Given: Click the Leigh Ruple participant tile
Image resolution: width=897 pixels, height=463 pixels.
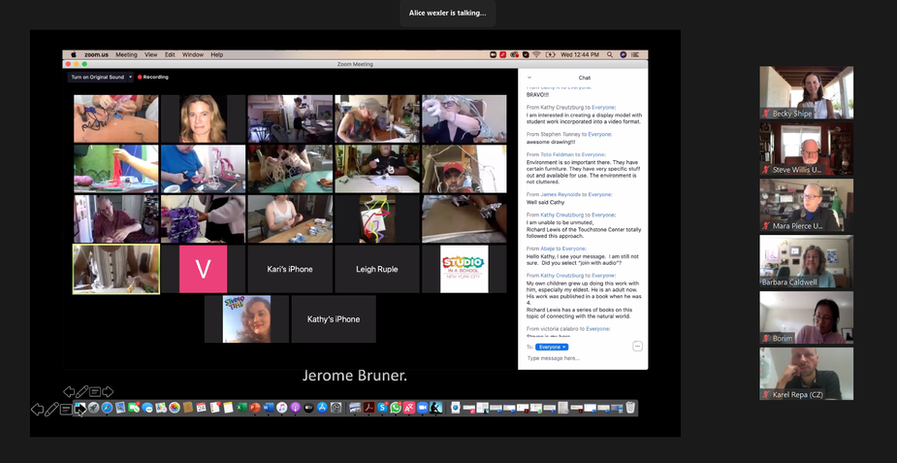Looking at the screenshot, I should coord(377,269).
